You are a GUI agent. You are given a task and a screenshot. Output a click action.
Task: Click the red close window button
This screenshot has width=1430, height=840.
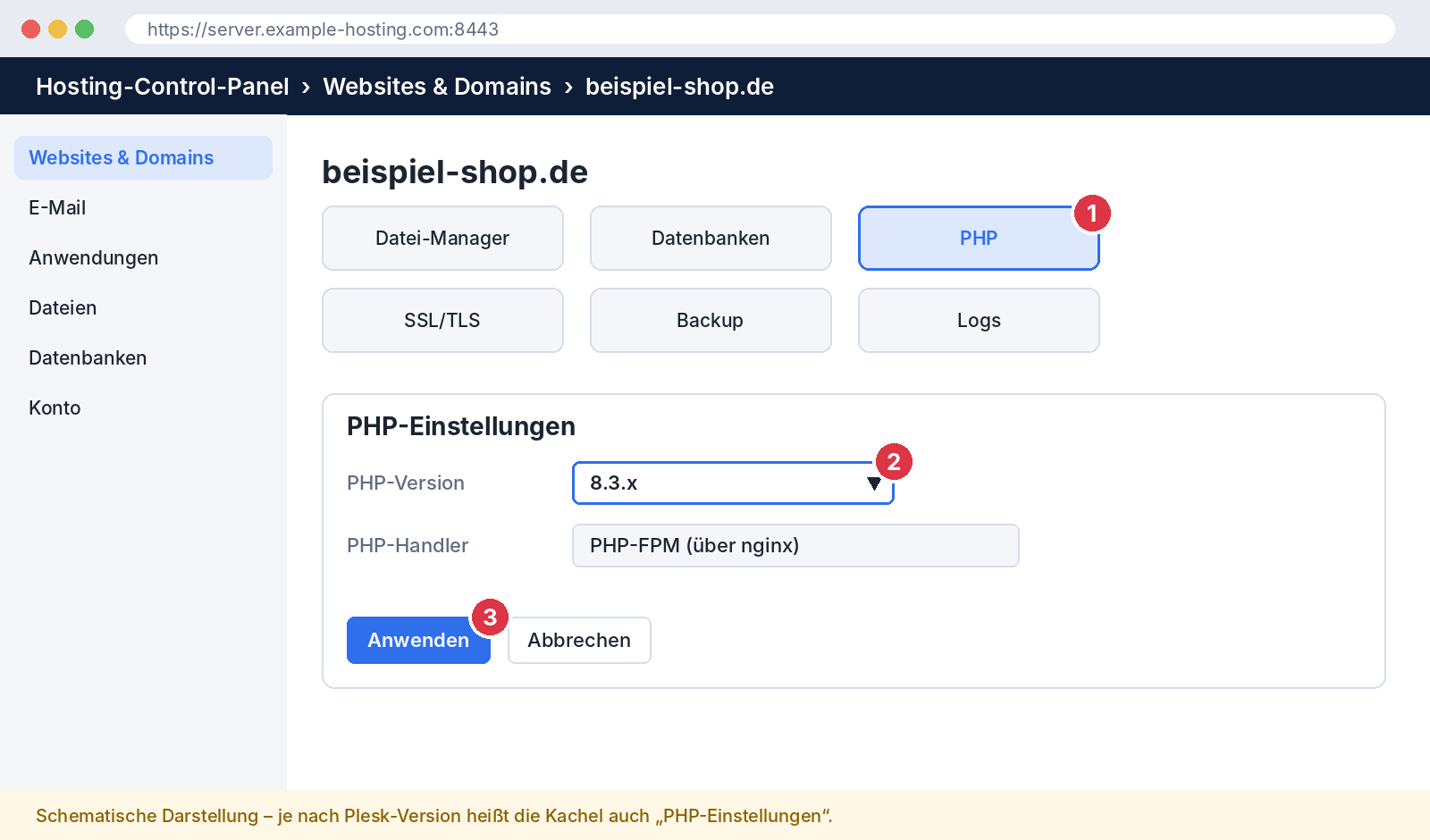[x=31, y=29]
